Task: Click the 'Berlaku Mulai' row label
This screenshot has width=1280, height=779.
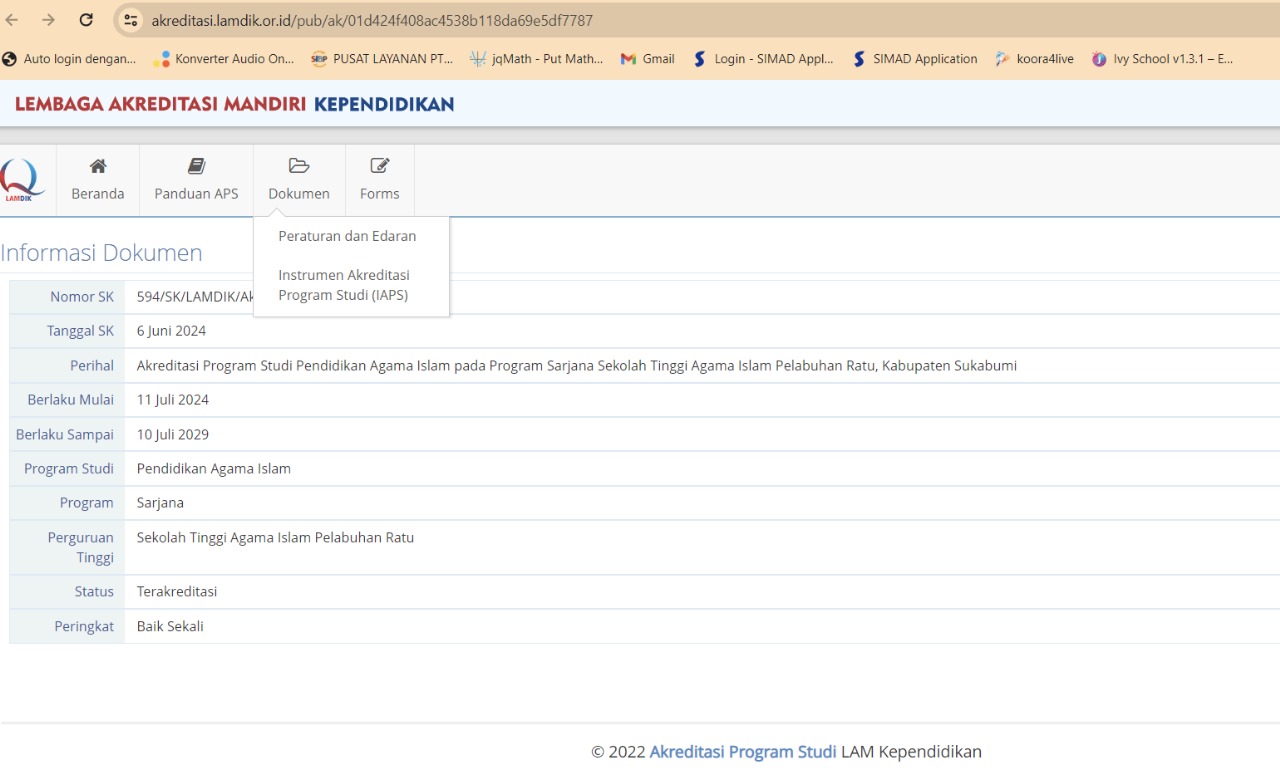Action: coord(71,400)
